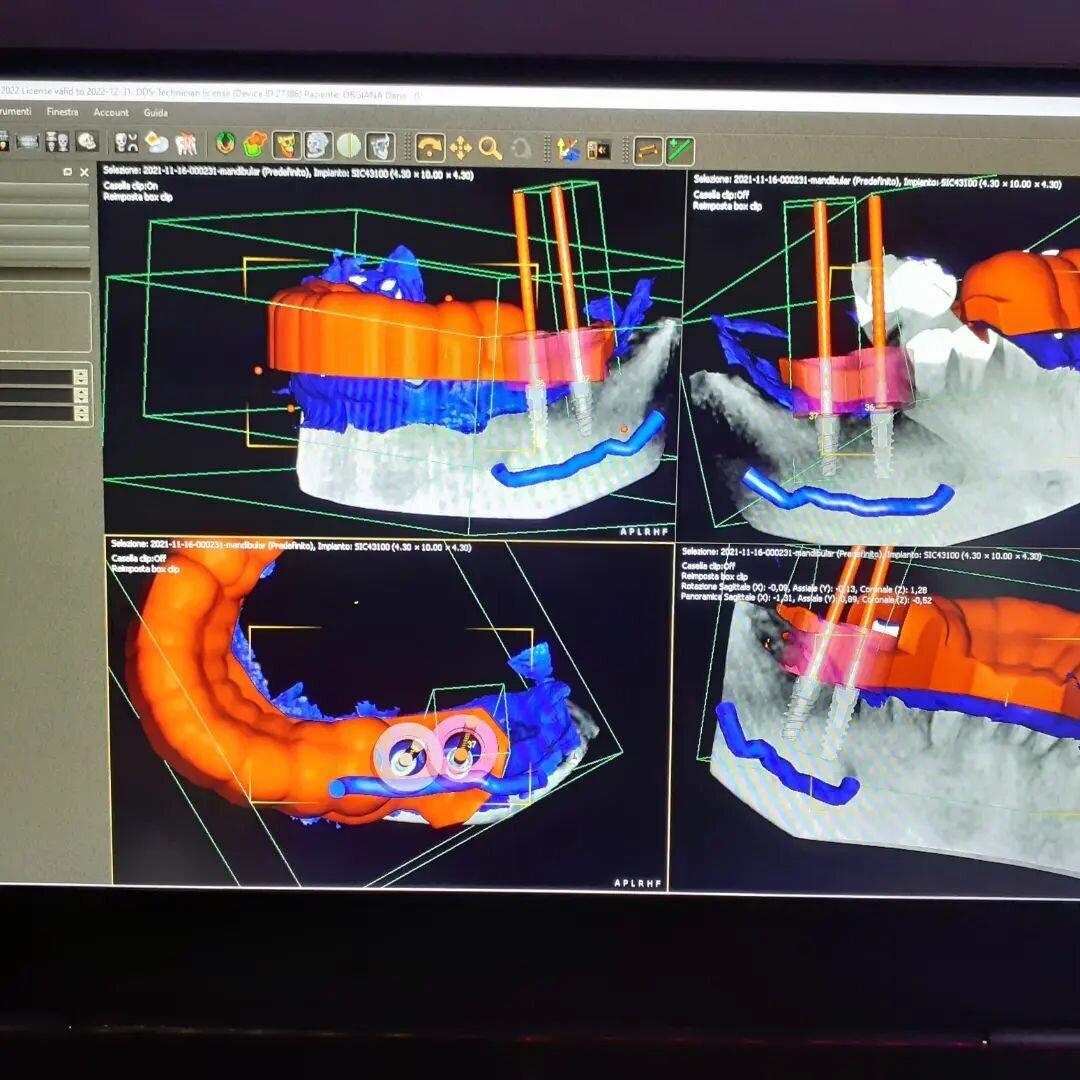This screenshot has width=1080, height=1080.
Task: Close the left side panel
Action: coord(84,172)
